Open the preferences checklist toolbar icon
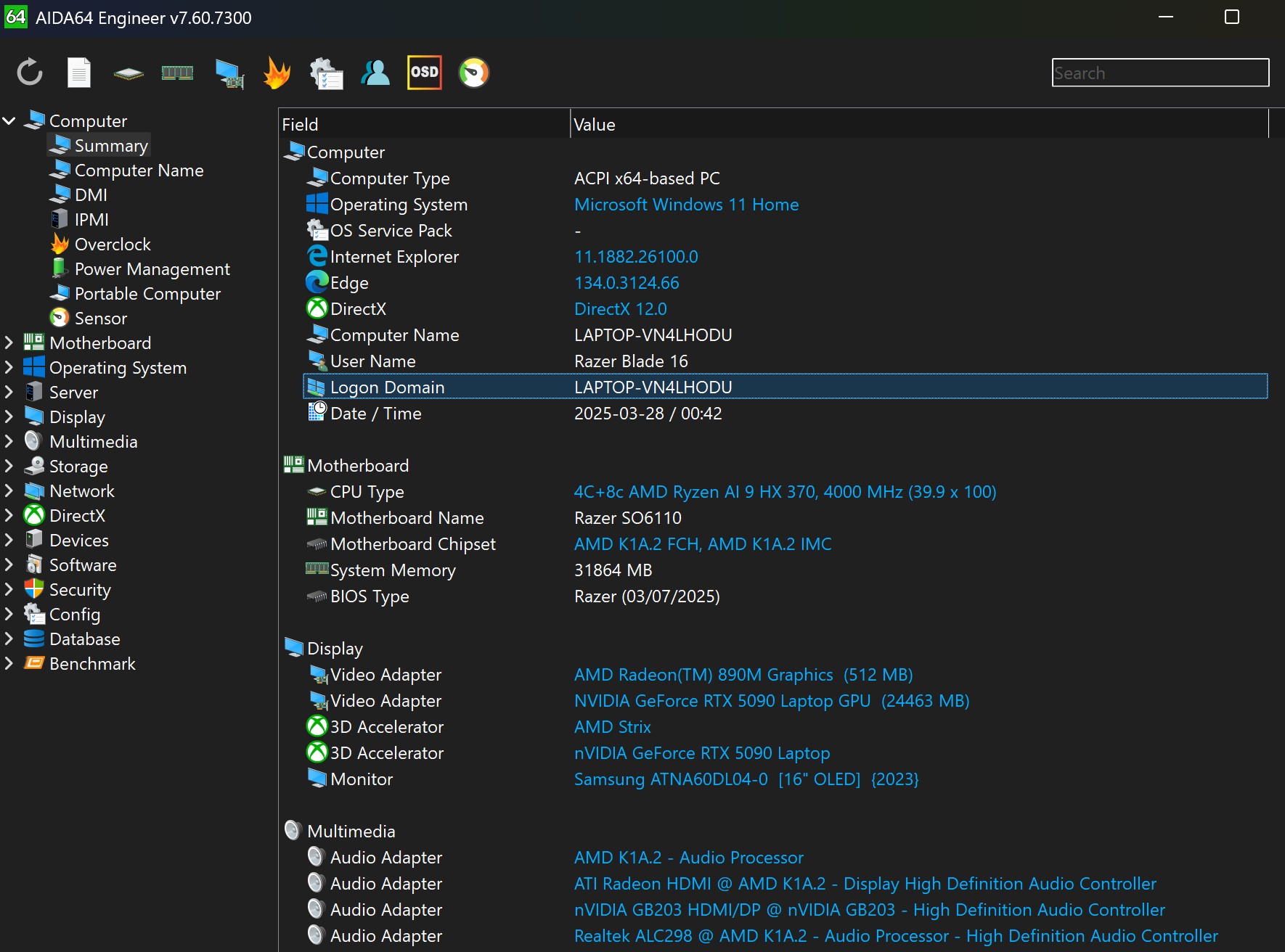1285x952 pixels. [x=326, y=73]
